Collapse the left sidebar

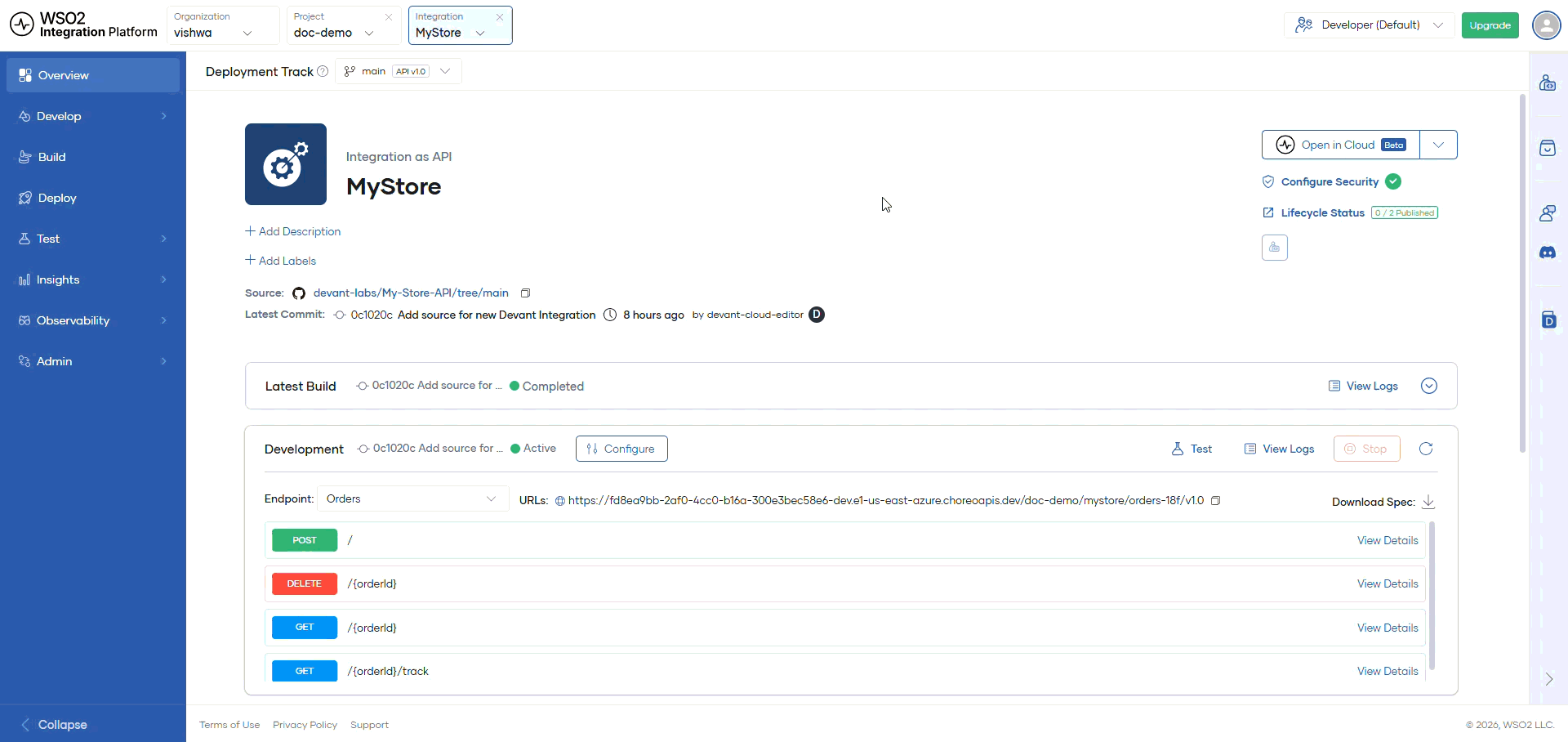point(54,725)
